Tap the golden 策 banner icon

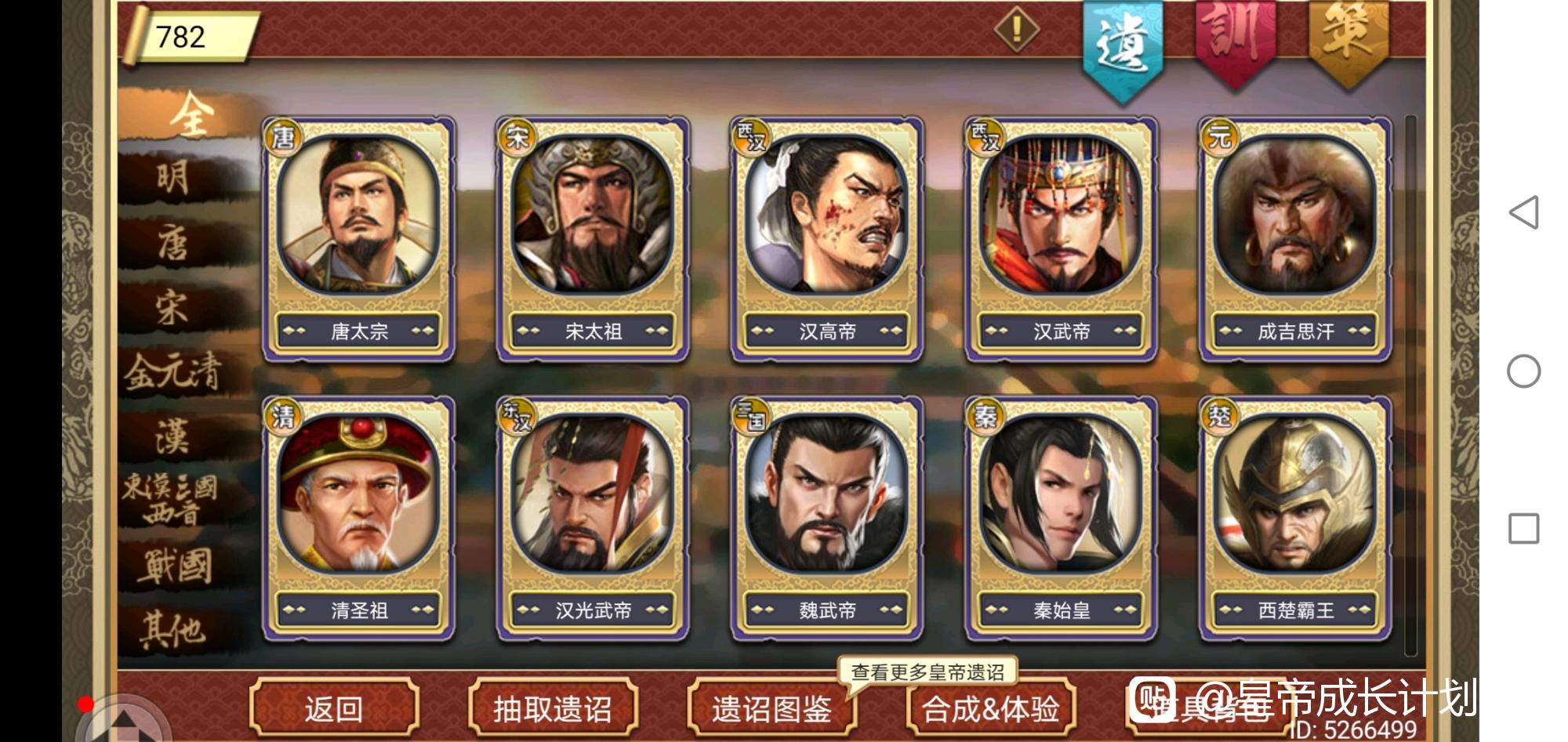(x=1348, y=41)
